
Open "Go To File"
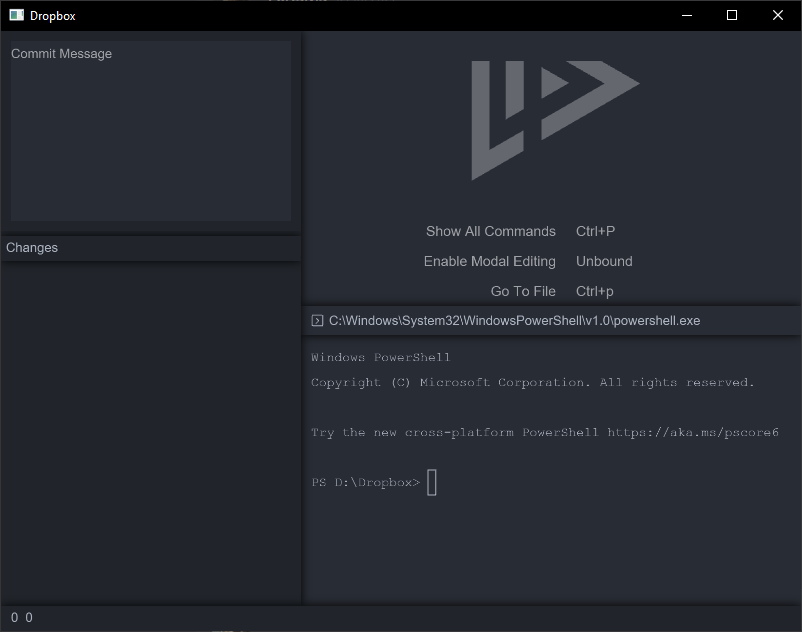[x=523, y=291]
